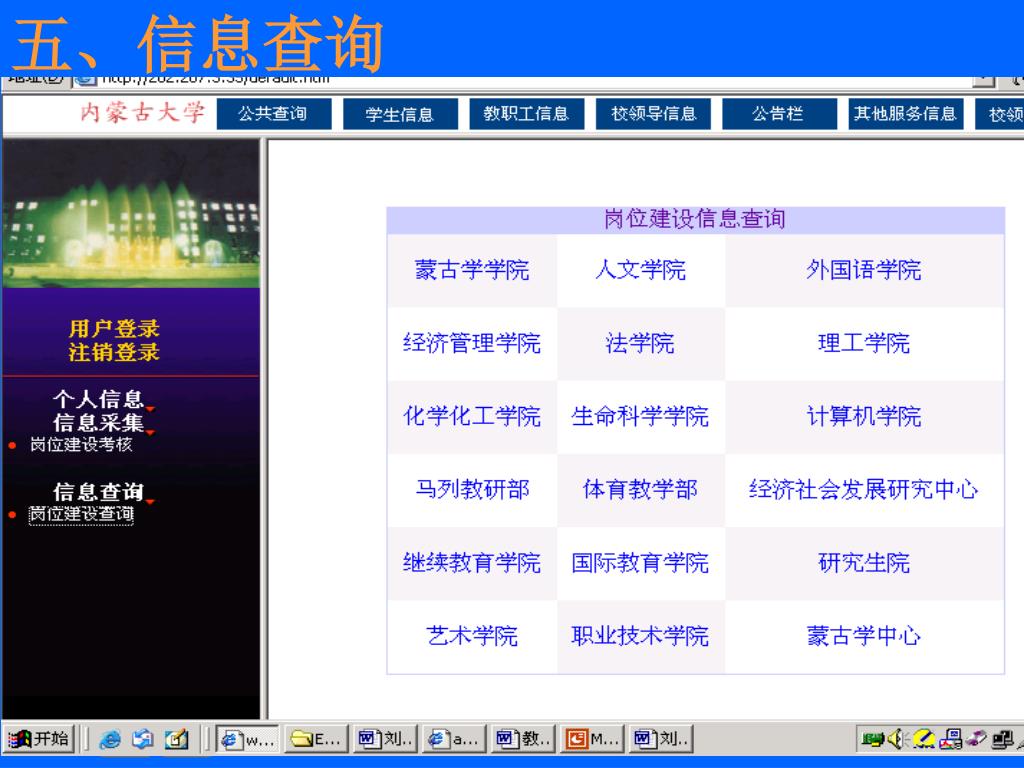Viewport: 1024px width, 768px height.
Task: Open the 蒙古学学院 link
Action: (472, 270)
